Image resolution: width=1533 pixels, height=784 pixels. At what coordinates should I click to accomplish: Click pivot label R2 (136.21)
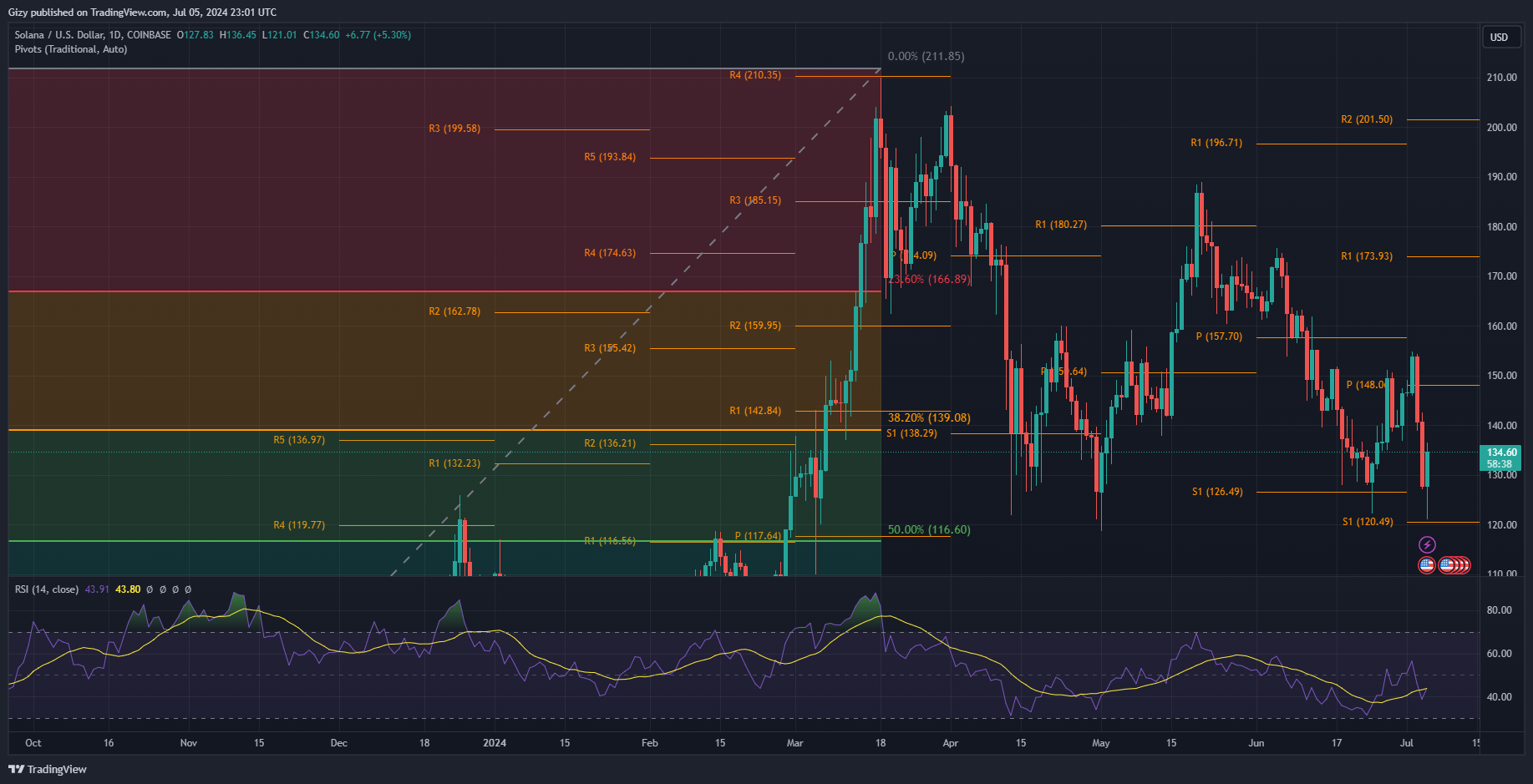click(610, 443)
